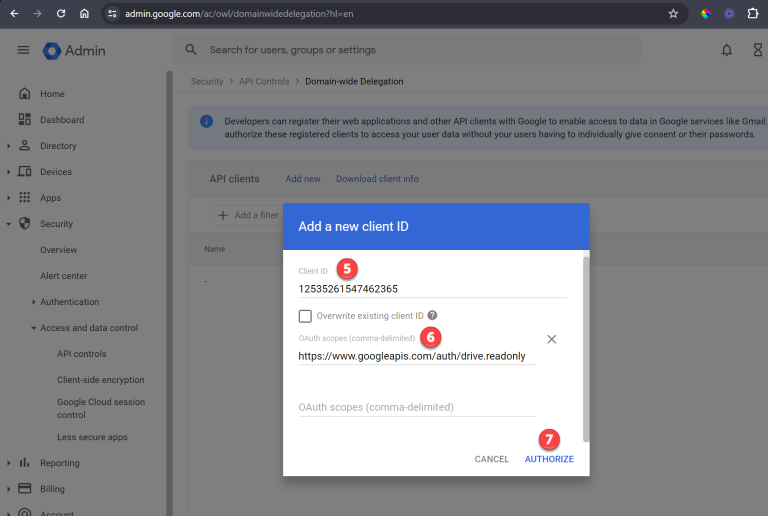Remove the OAuth scope with X icon
This screenshot has height=516, width=768.
pos(551,339)
